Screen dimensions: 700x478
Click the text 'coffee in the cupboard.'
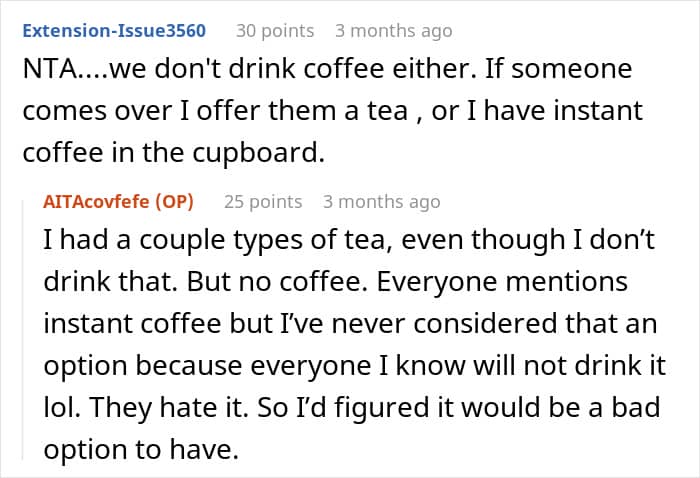point(174,153)
